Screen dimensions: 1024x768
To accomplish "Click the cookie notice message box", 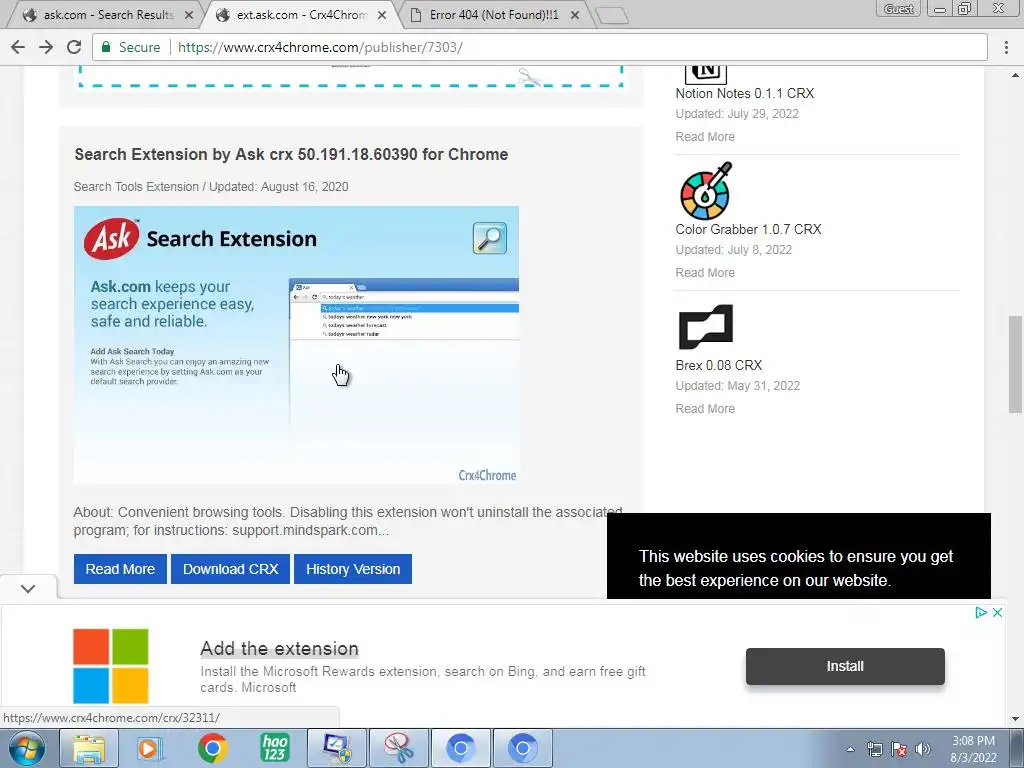I will (799, 556).
